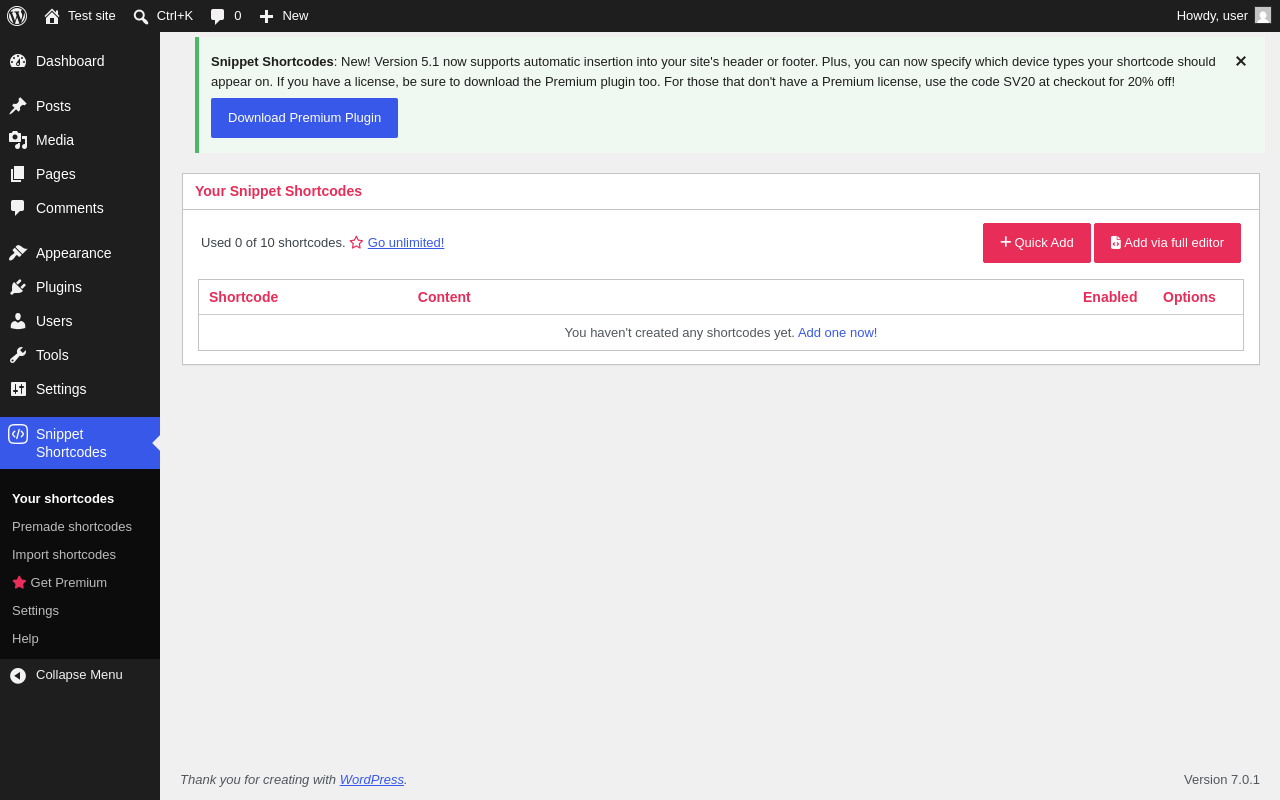Click the Tools wrench icon
The width and height of the screenshot is (1280, 800).
(18, 355)
